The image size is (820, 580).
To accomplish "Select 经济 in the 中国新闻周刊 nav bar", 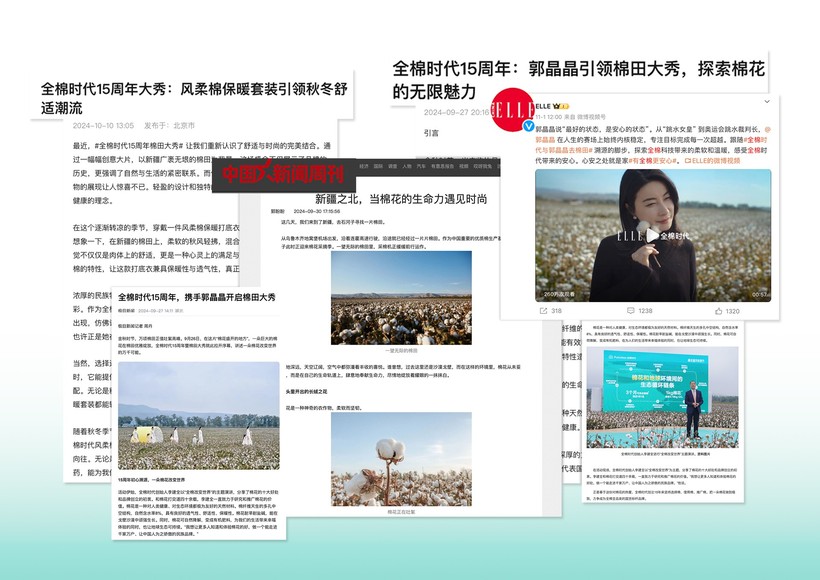I will point(364,166).
